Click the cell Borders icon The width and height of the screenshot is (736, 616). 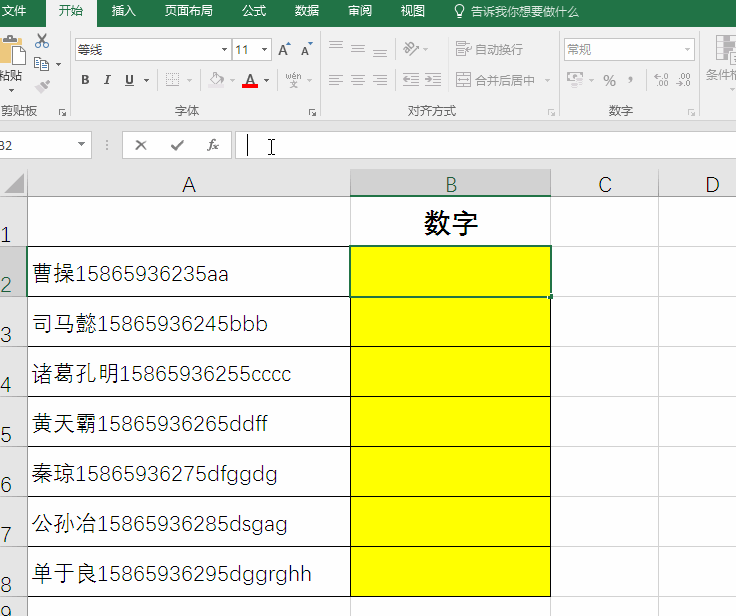(x=172, y=80)
